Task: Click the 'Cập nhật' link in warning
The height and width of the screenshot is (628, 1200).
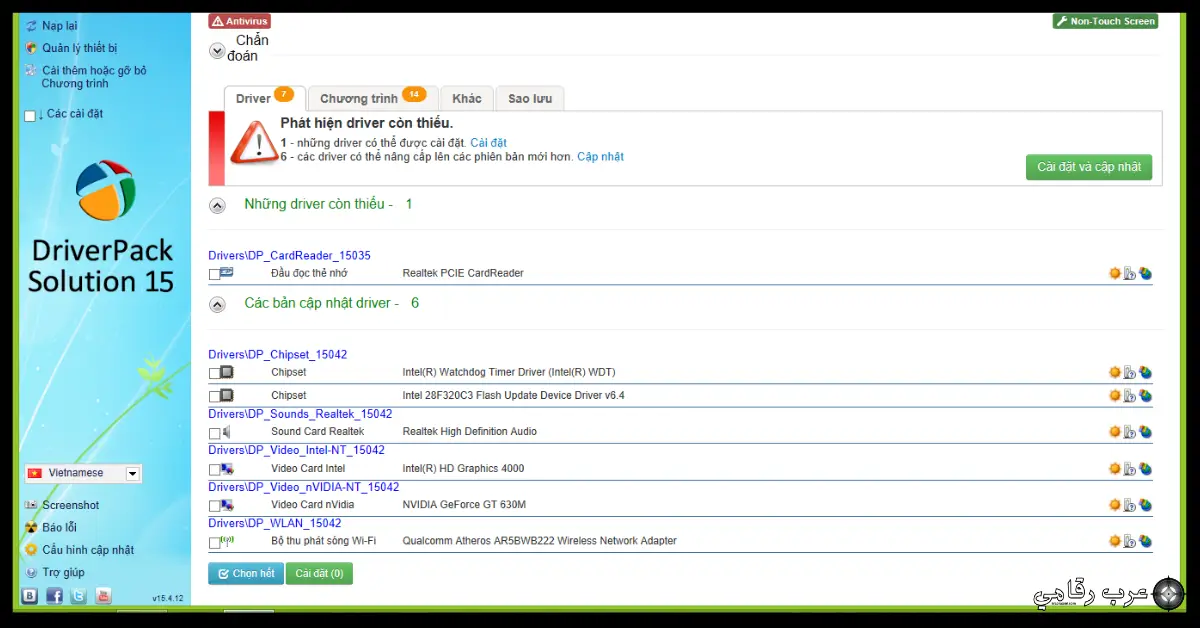Action: [x=600, y=157]
